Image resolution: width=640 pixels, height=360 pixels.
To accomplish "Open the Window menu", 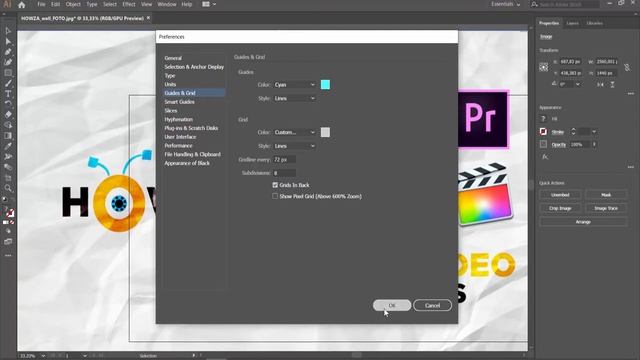I will (167, 4).
